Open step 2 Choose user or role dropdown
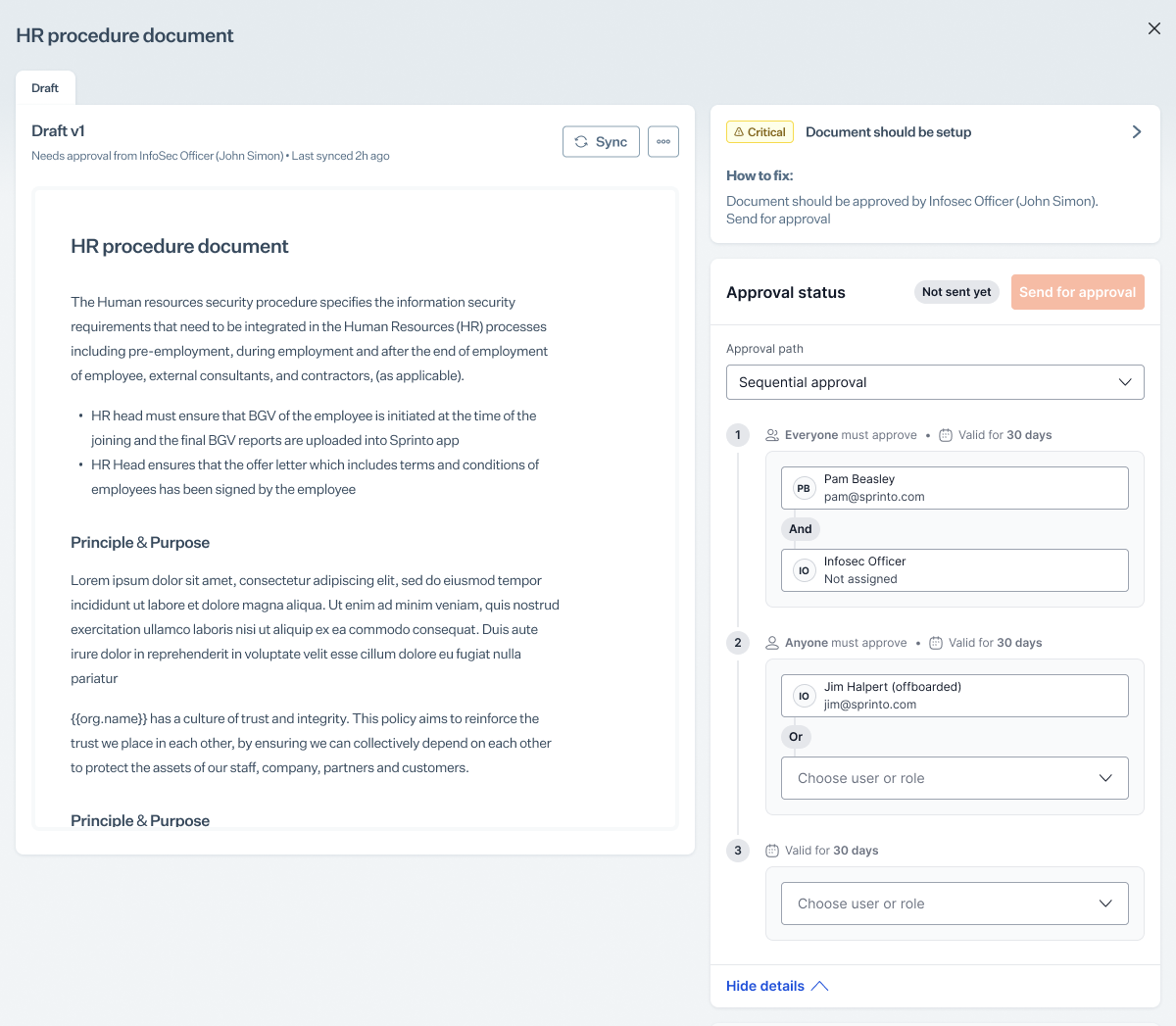 pyautogui.click(x=955, y=778)
